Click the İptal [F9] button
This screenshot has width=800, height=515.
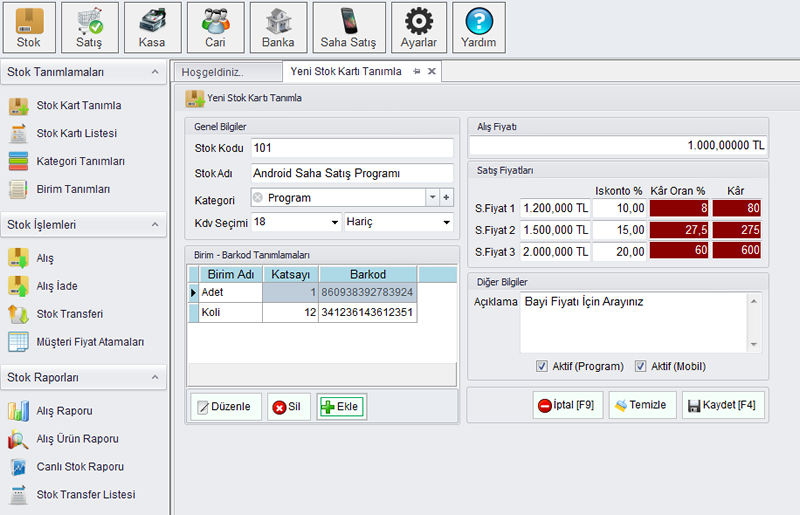tap(568, 405)
